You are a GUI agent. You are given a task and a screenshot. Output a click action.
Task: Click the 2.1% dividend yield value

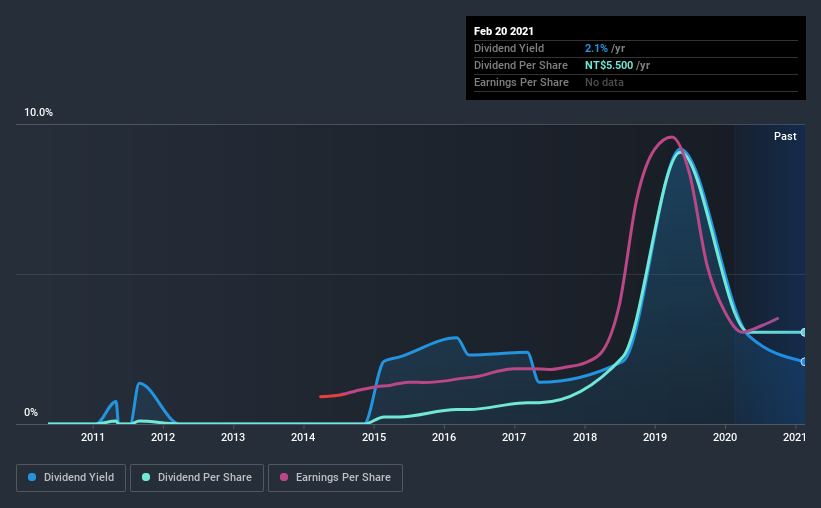(x=596, y=48)
